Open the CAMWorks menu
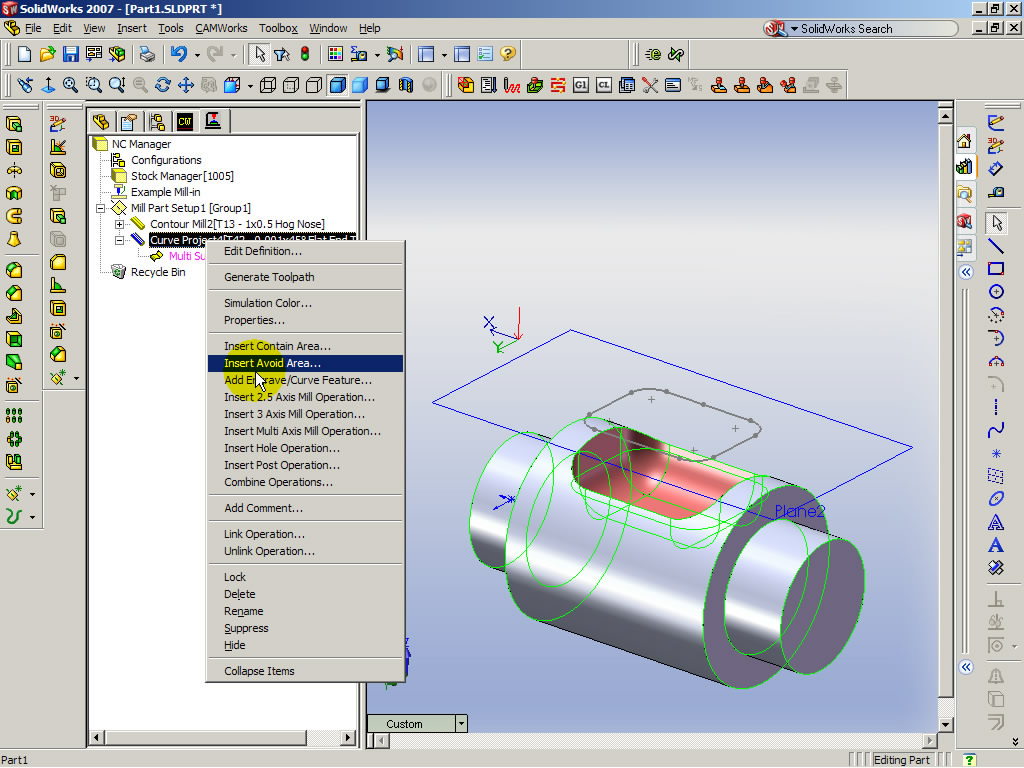Screen dimensions: 1024x768 pos(221,28)
